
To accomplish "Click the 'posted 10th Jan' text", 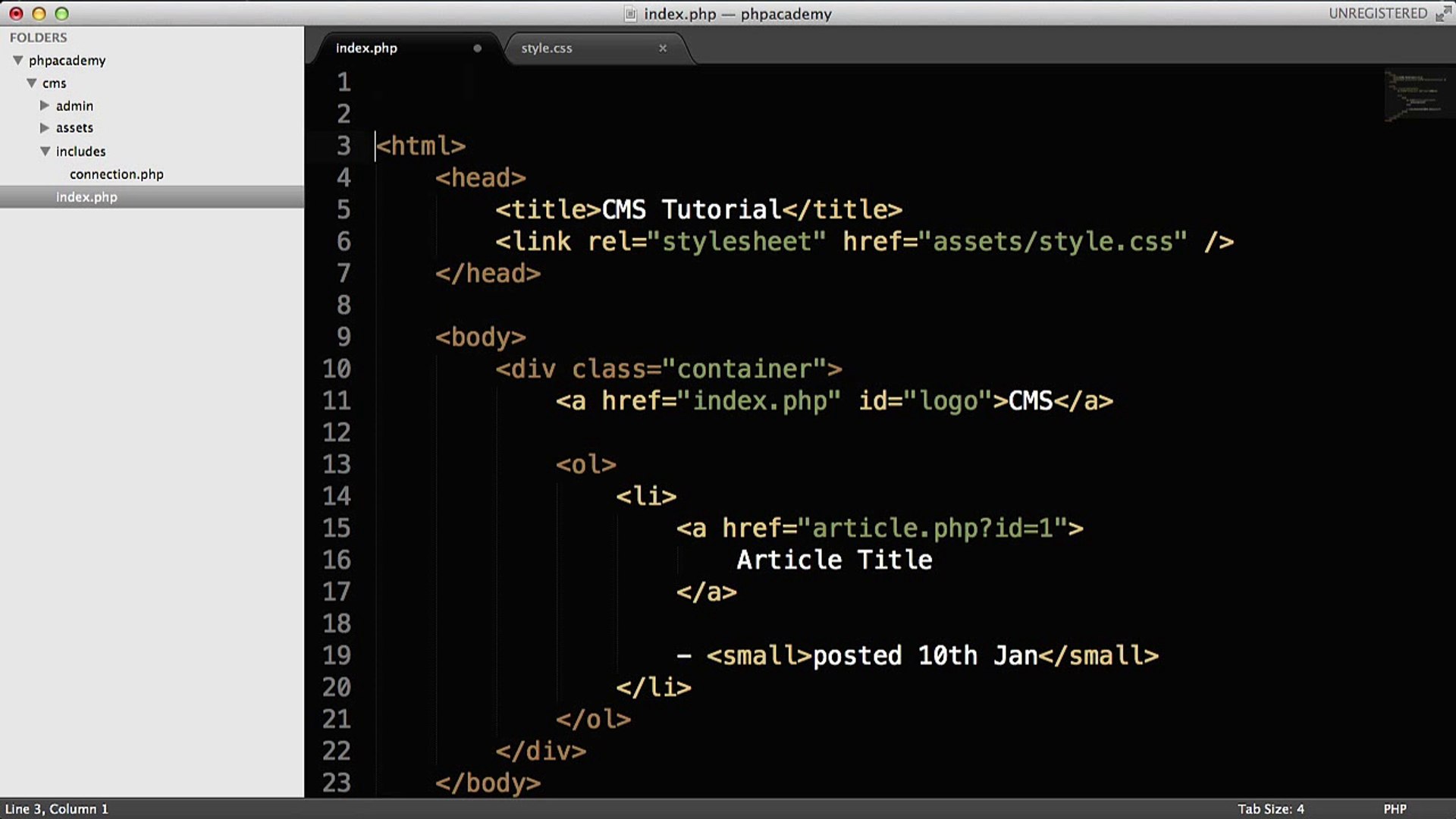I will 925,655.
